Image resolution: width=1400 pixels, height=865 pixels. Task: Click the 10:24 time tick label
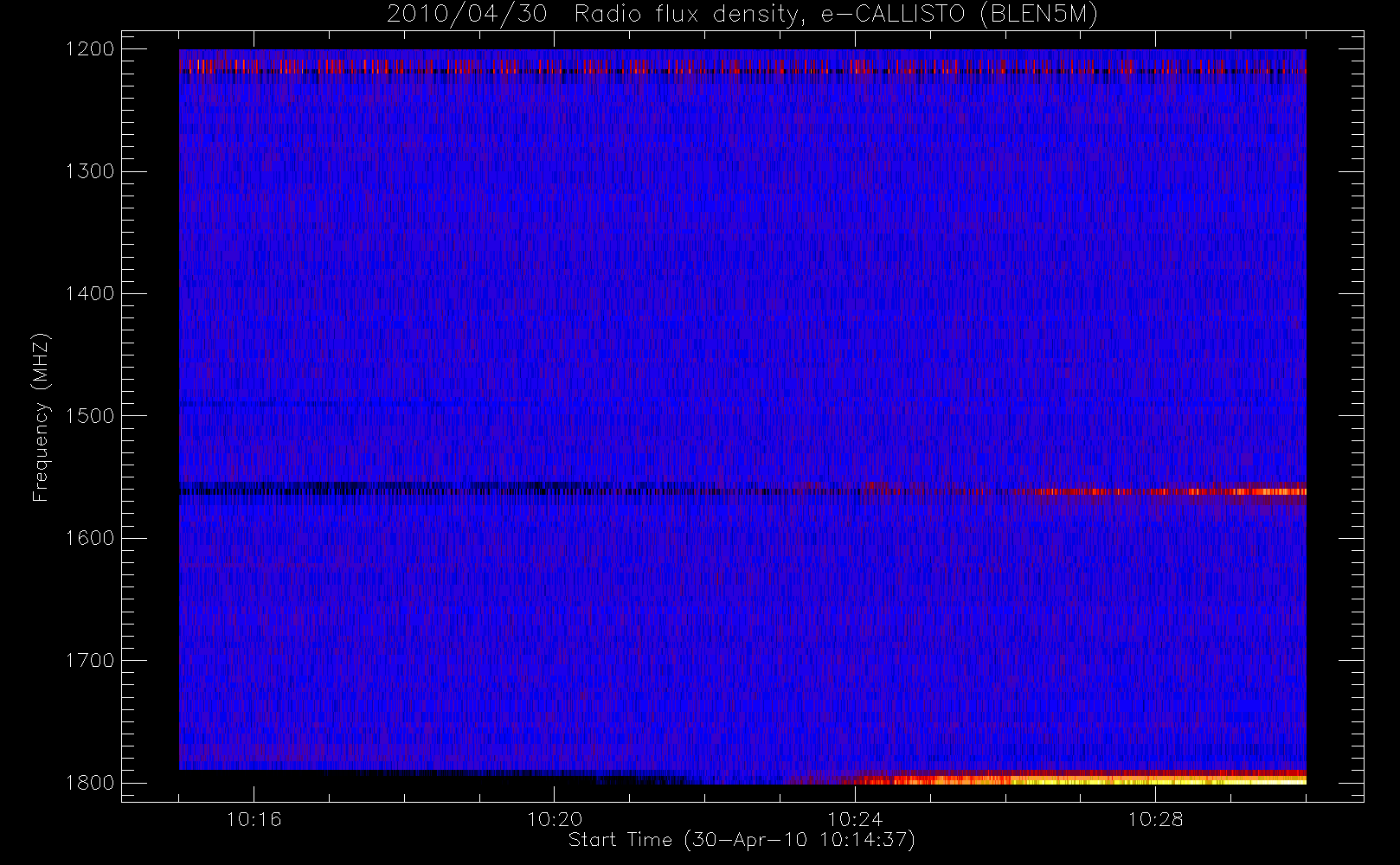click(x=855, y=819)
